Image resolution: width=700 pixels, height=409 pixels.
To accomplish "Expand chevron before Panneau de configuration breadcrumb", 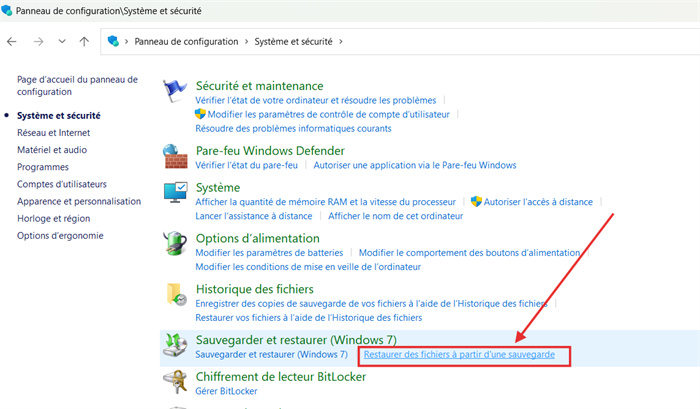I will click(126, 42).
